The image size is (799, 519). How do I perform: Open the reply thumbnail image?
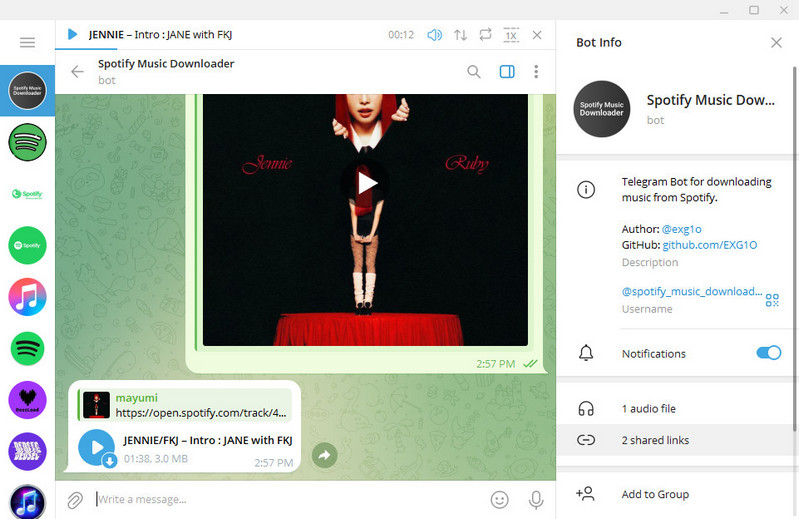pos(96,405)
